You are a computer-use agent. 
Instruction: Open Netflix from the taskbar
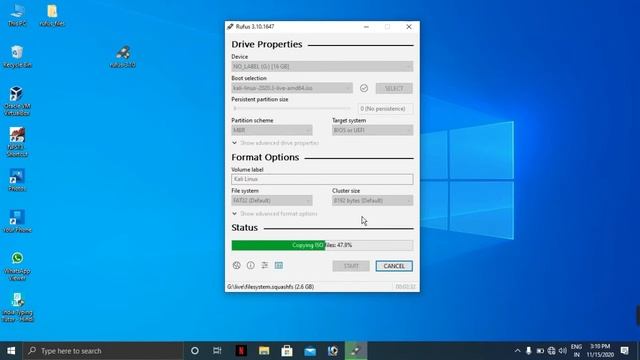coord(241,351)
